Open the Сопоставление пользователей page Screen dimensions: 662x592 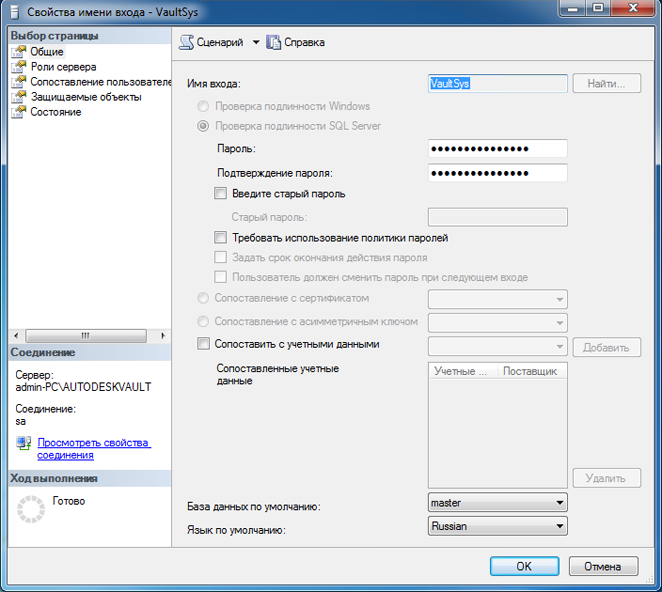click(100, 82)
